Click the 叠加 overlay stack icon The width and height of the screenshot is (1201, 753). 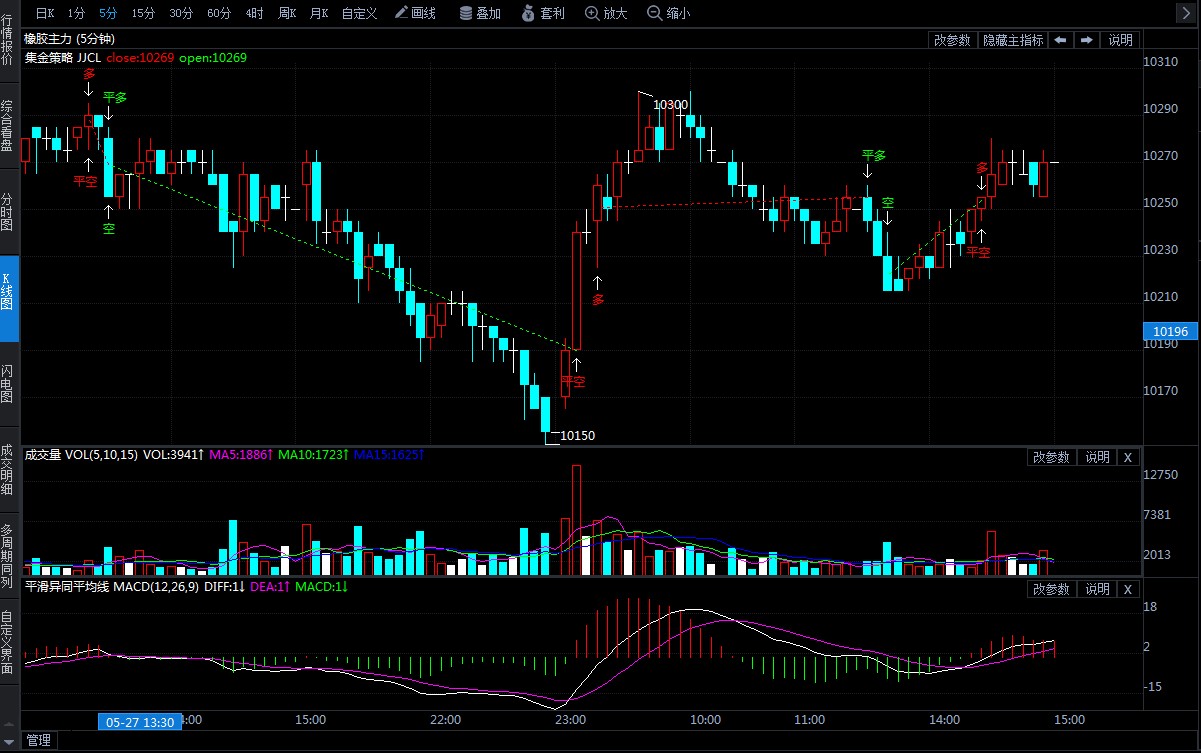click(480, 13)
